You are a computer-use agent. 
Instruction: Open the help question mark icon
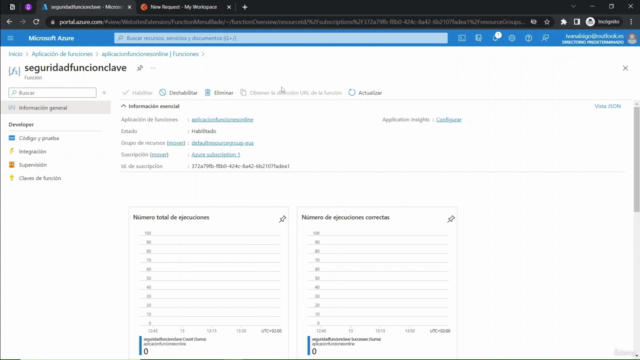coord(529,38)
